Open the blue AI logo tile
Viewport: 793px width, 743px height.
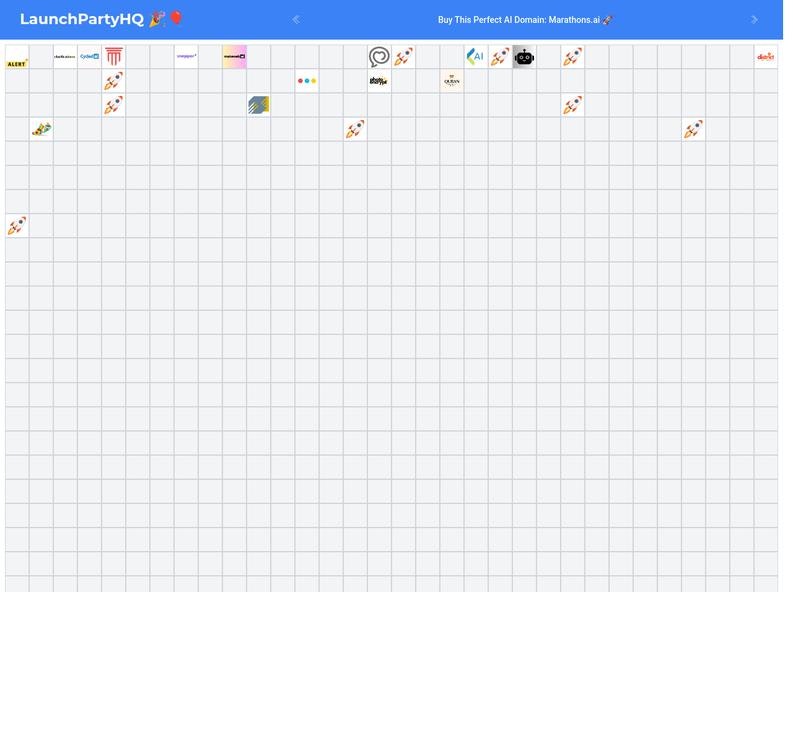476,57
